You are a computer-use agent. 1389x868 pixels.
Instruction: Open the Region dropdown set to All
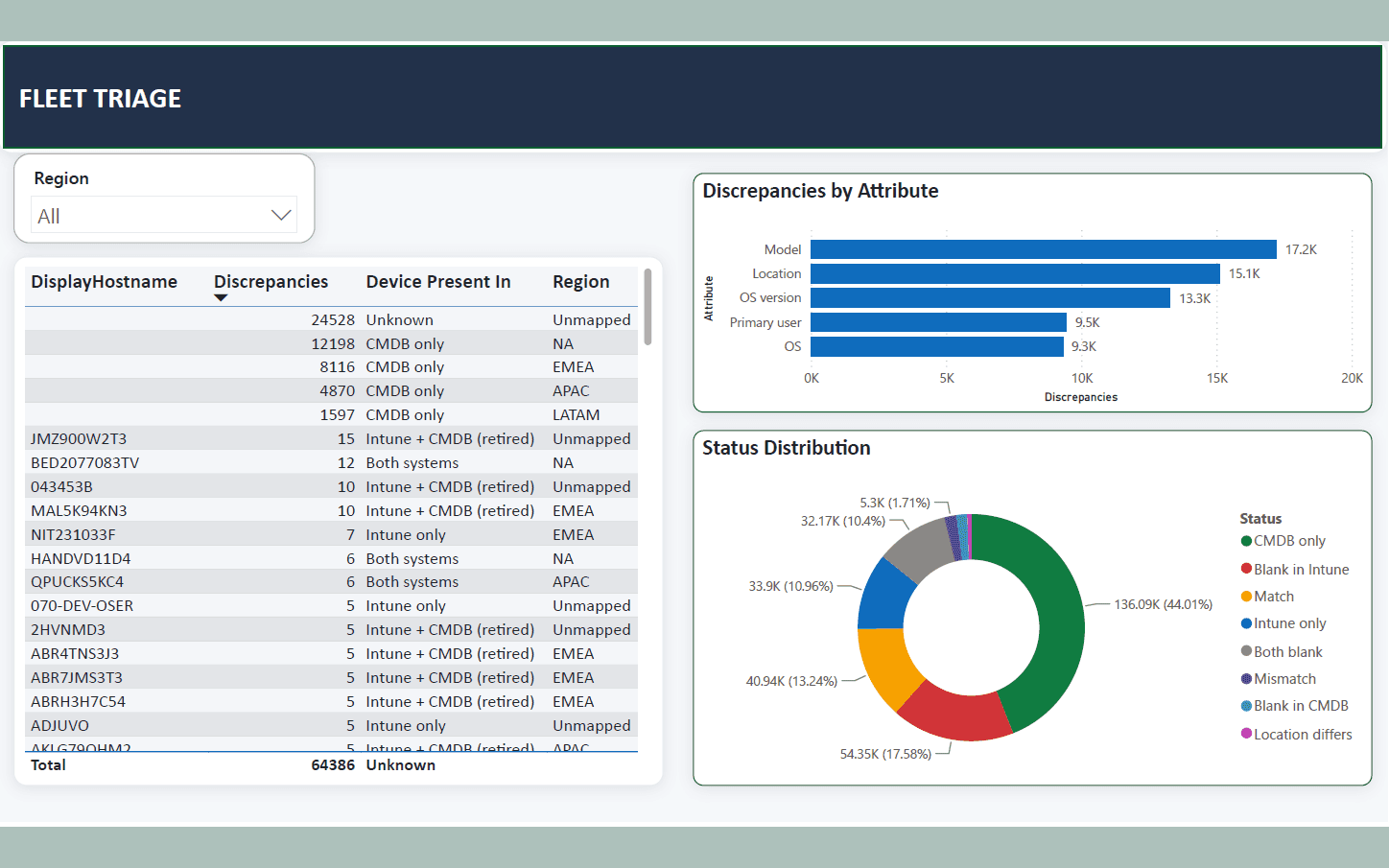tap(164, 216)
